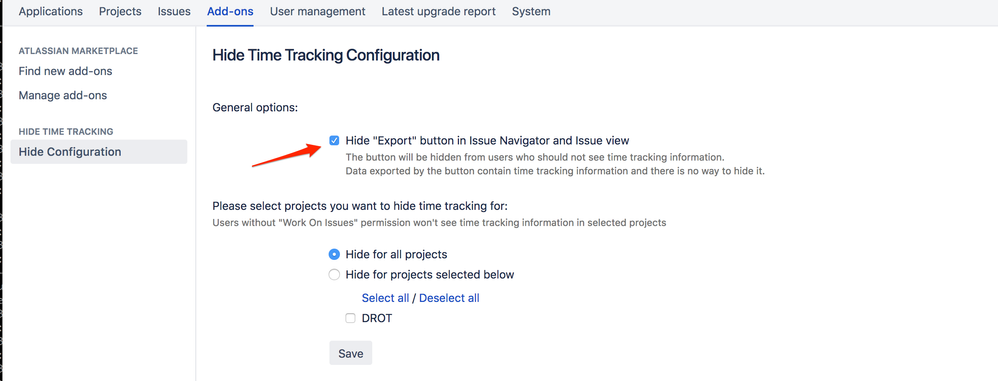Click the Hide Time Tracking Configuration heading
Screen dimensions: 998x381
pyautogui.click(x=326, y=55)
